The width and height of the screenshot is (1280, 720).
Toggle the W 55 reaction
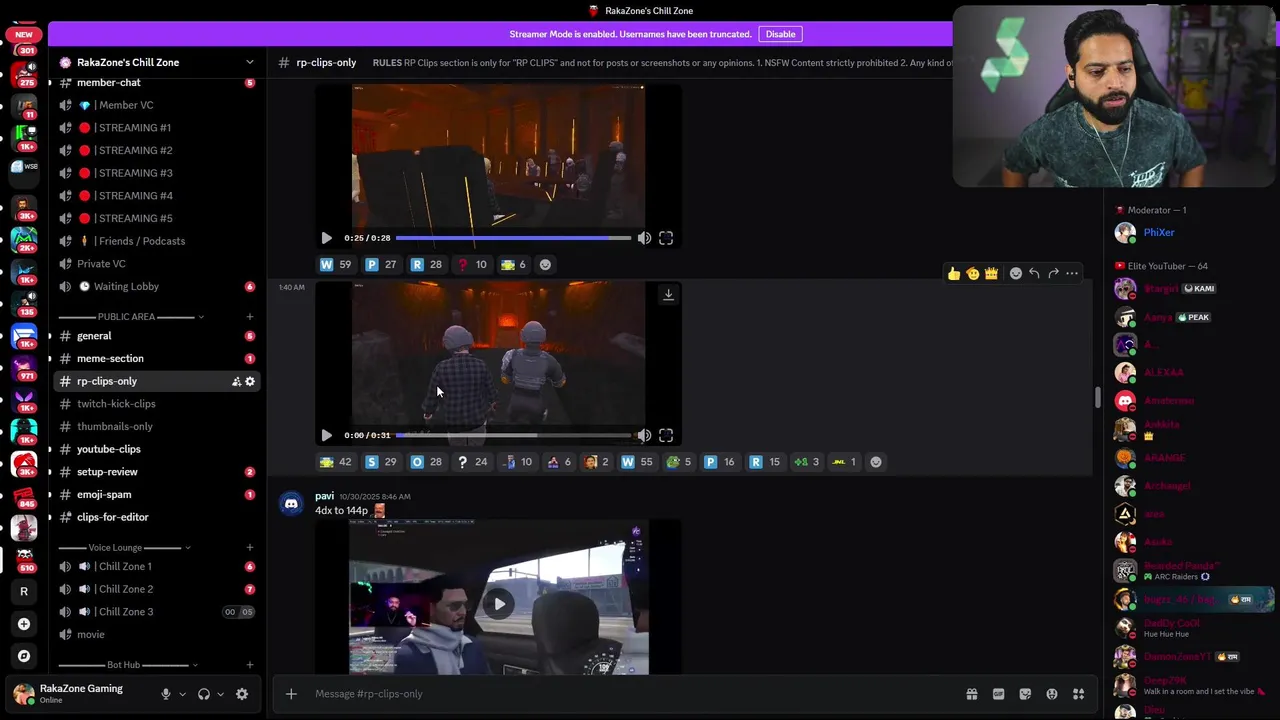click(636, 462)
